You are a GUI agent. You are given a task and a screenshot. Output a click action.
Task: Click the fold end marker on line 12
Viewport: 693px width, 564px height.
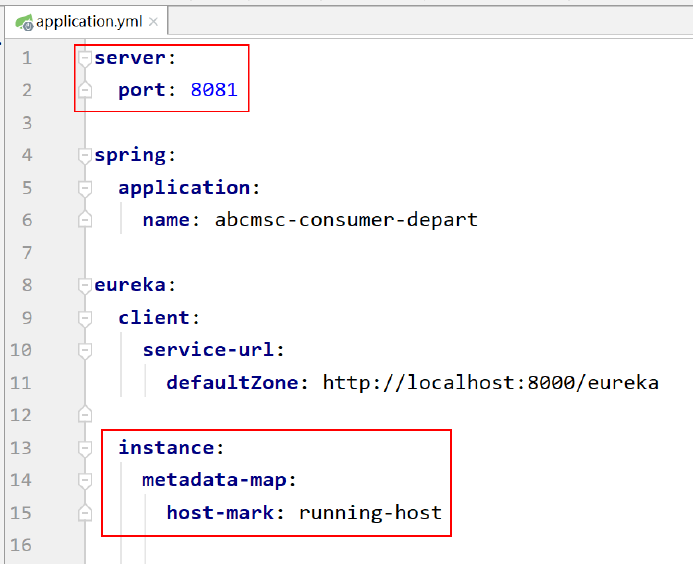pos(85,414)
